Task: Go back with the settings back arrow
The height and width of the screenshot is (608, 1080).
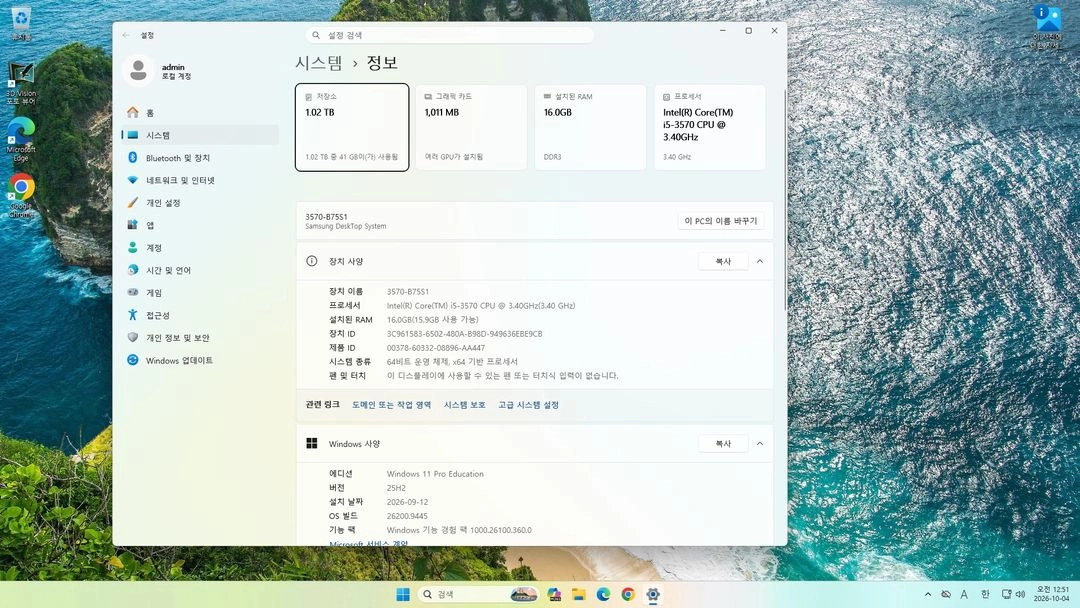Action: click(126, 35)
